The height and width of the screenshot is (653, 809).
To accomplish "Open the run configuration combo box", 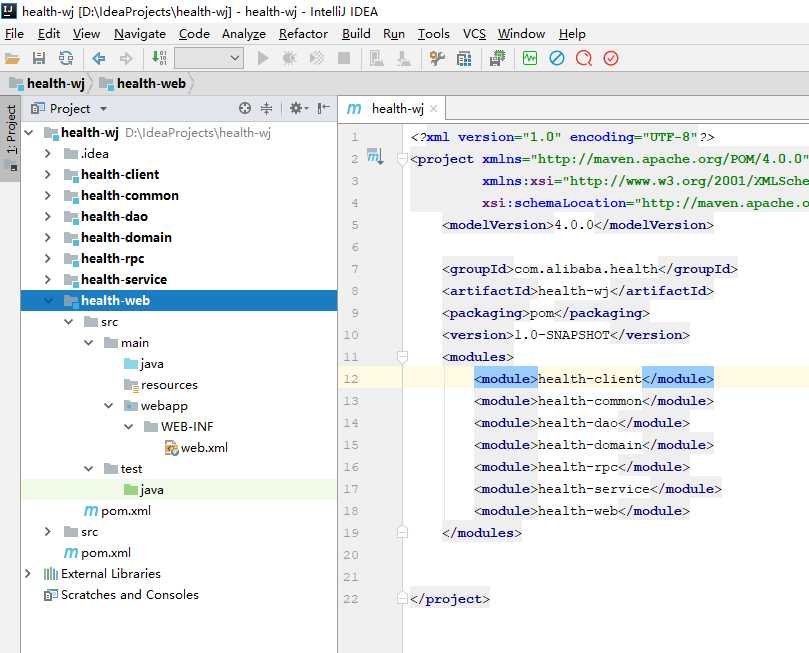I will pyautogui.click(x=208, y=58).
